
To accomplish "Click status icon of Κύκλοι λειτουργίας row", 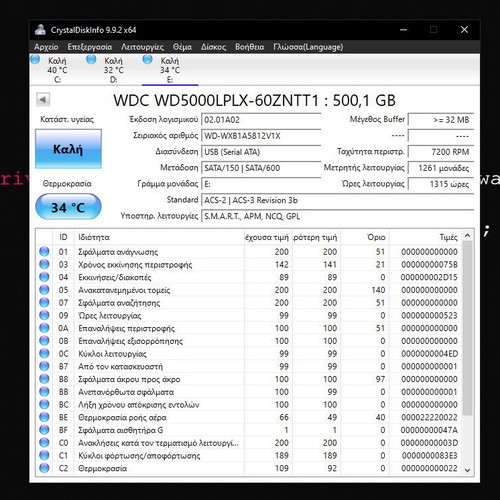I will 44,353.
